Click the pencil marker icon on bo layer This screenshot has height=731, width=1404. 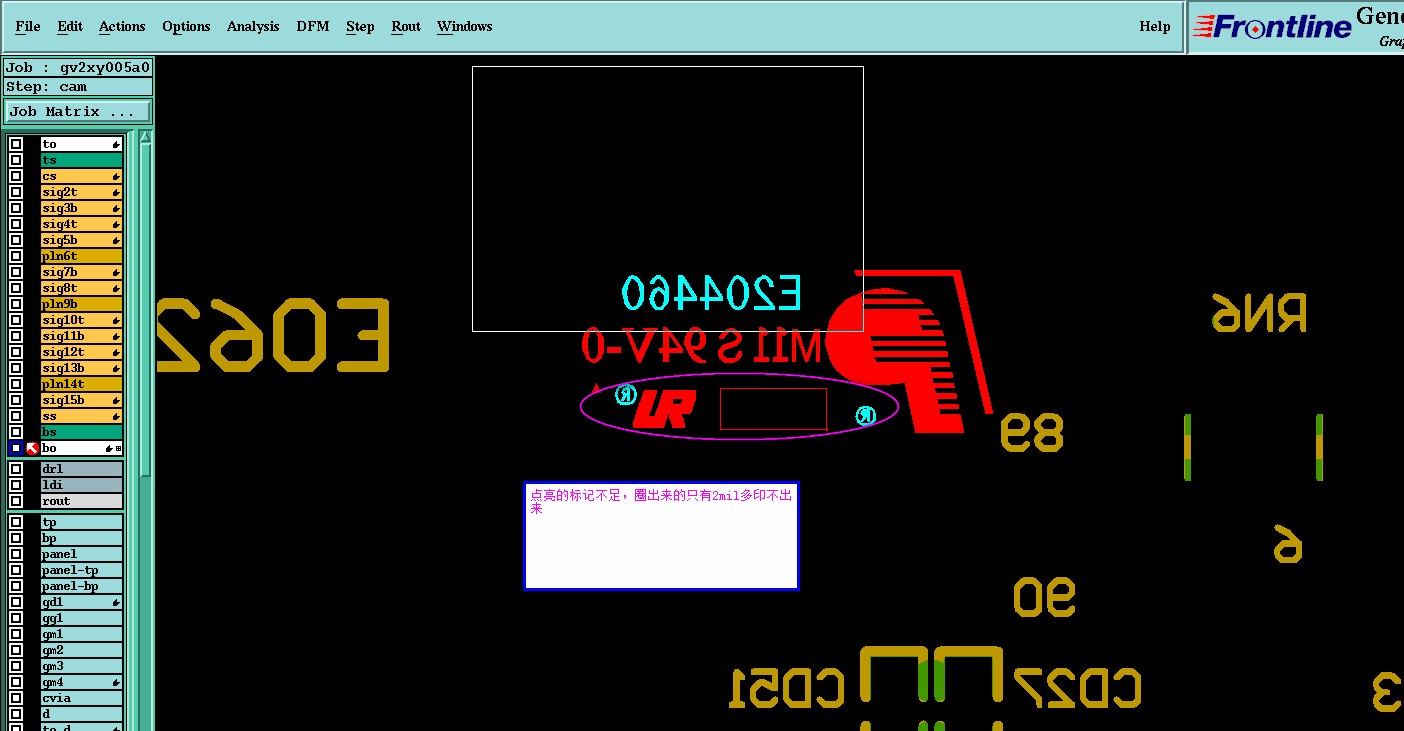pyautogui.click(x=109, y=449)
